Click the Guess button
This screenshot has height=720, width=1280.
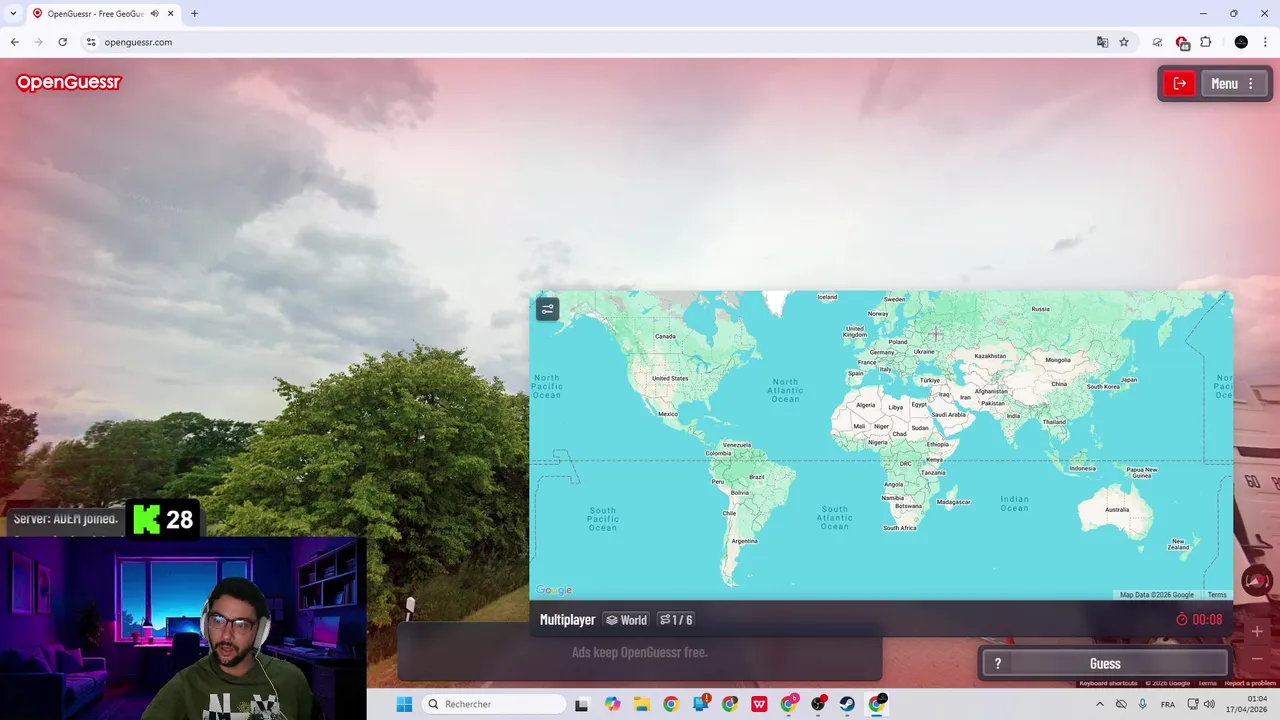click(x=1105, y=663)
